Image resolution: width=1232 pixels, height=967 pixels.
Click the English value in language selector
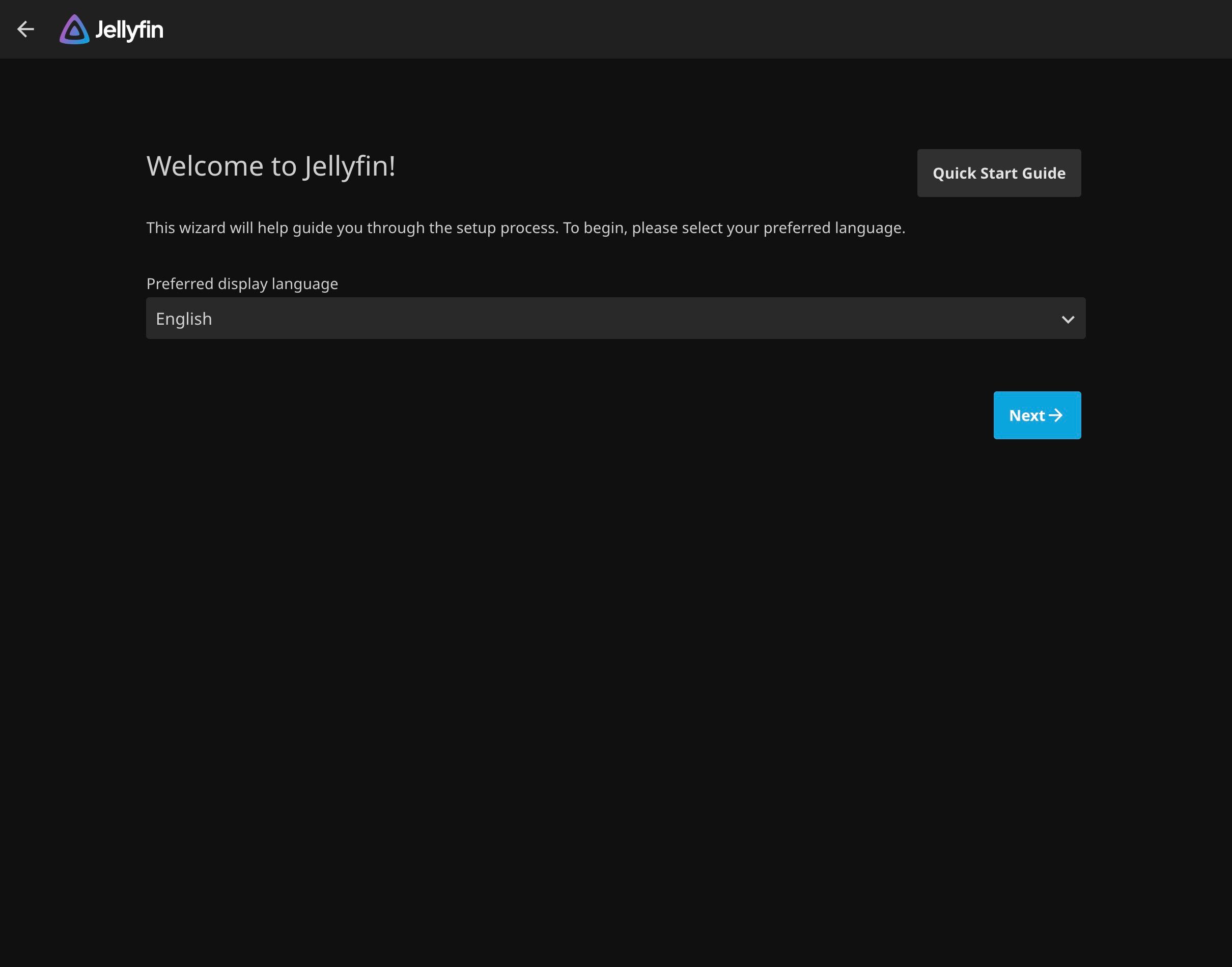pyautogui.click(x=184, y=319)
